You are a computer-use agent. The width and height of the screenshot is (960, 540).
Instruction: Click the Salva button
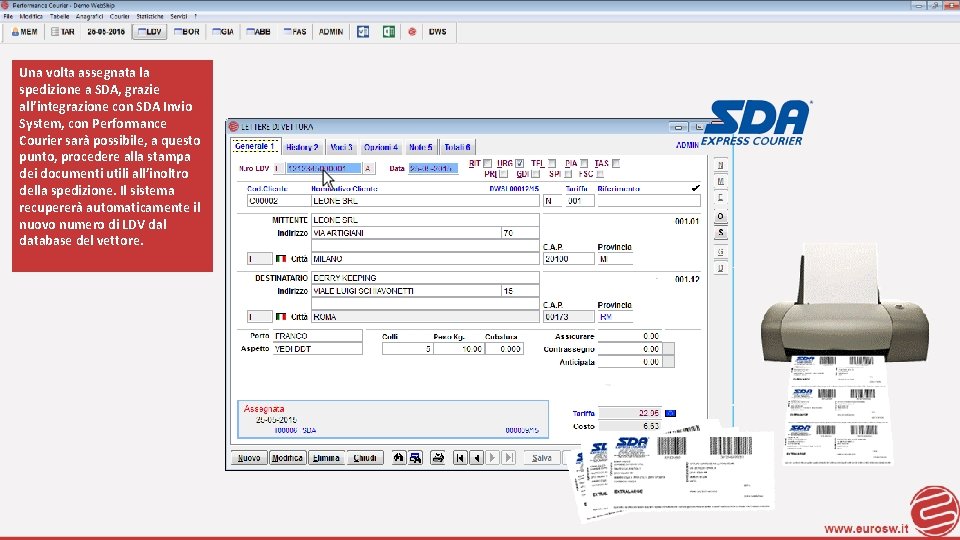(x=542, y=458)
